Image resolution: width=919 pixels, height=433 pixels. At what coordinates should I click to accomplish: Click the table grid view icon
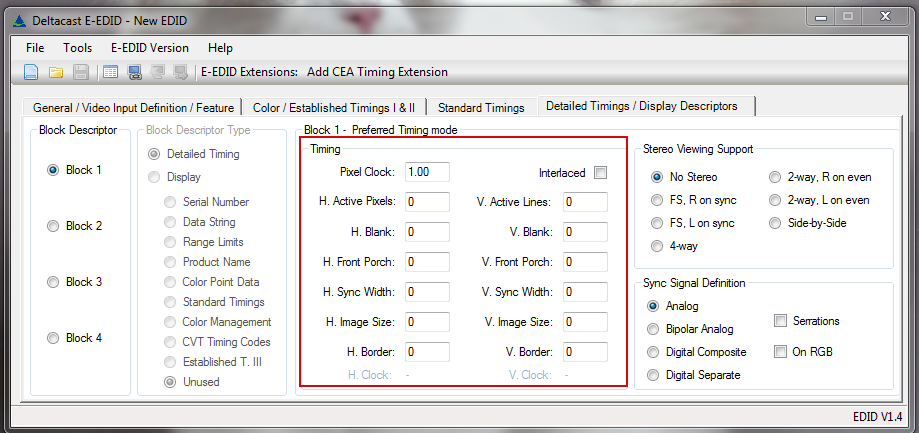[110, 72]
